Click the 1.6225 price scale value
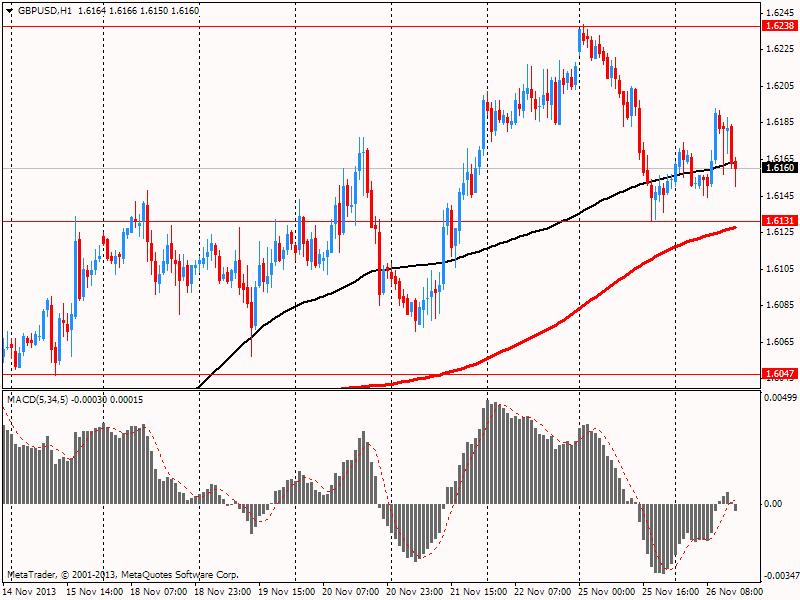 coord(780,49)
